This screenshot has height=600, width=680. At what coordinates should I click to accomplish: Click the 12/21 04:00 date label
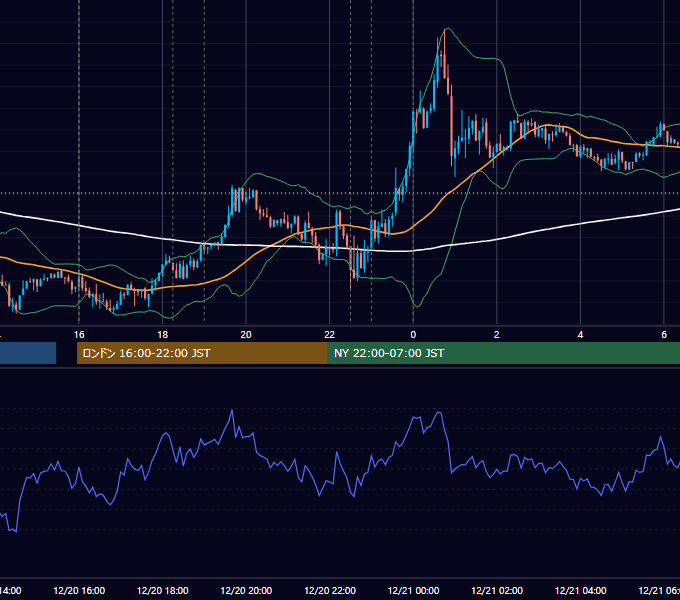point(580,591)
